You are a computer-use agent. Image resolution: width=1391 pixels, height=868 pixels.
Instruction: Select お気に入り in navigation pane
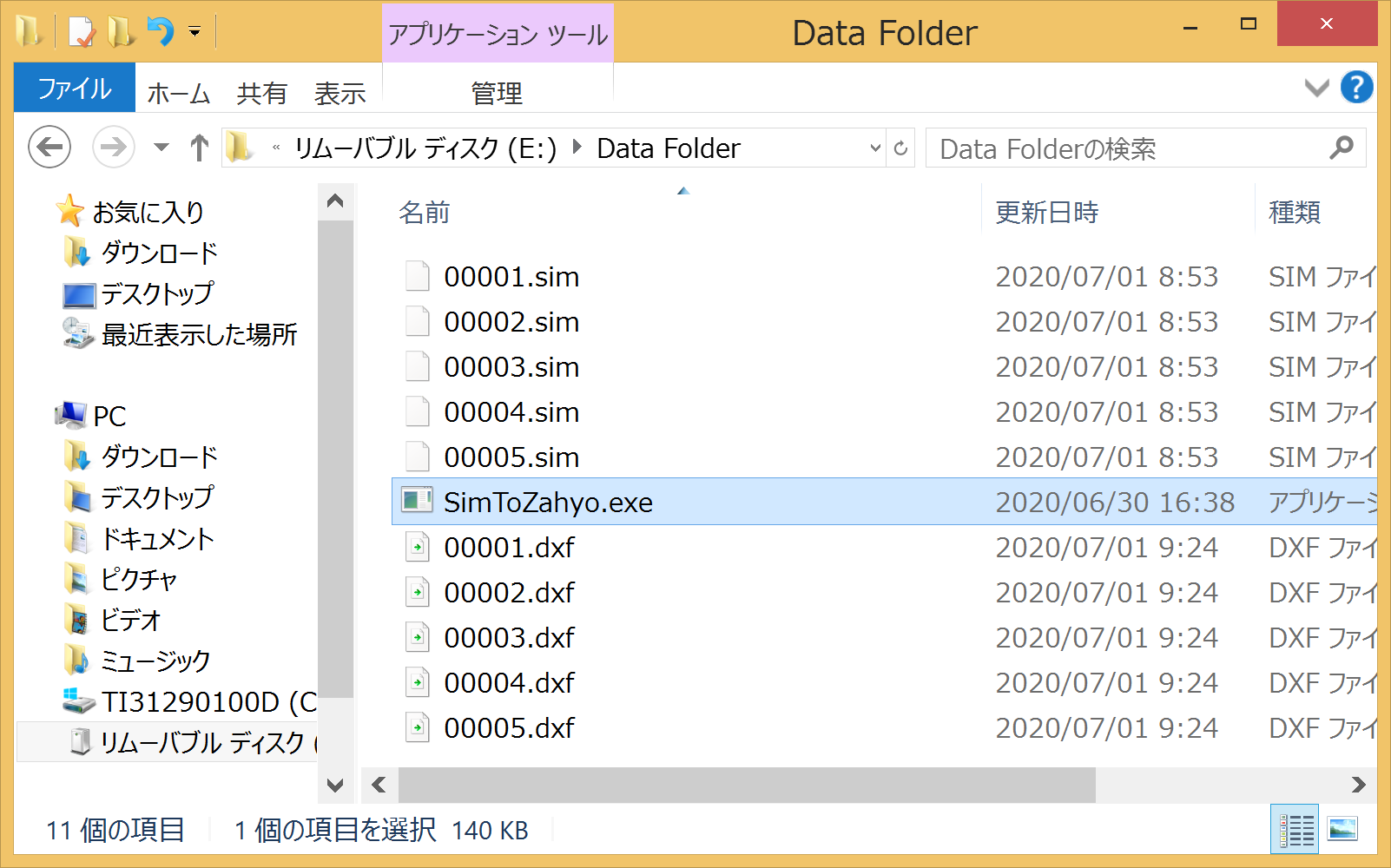point(148,212)
